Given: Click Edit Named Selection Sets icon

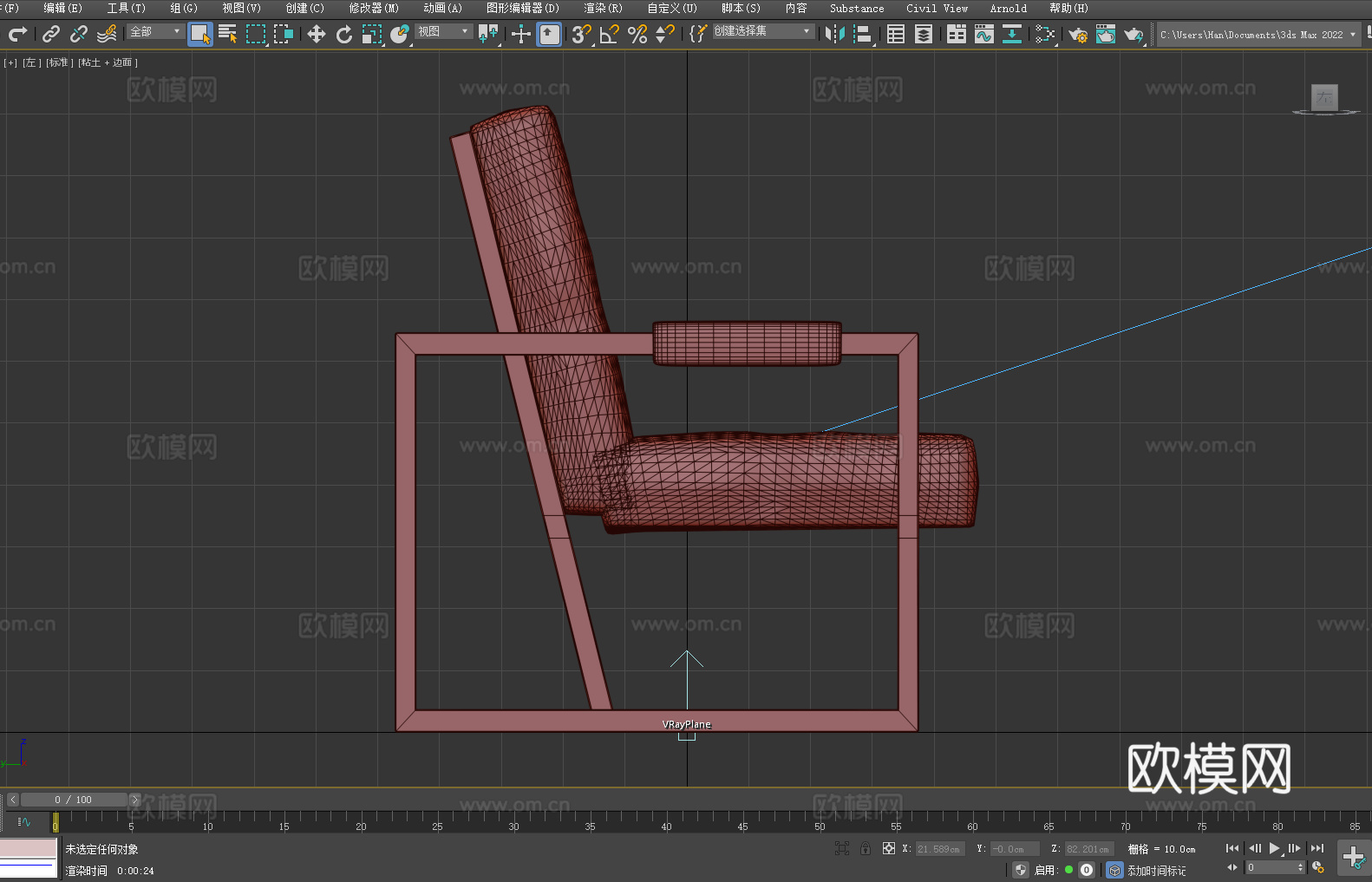Looking at the screenshot, I should pos(698,34).
